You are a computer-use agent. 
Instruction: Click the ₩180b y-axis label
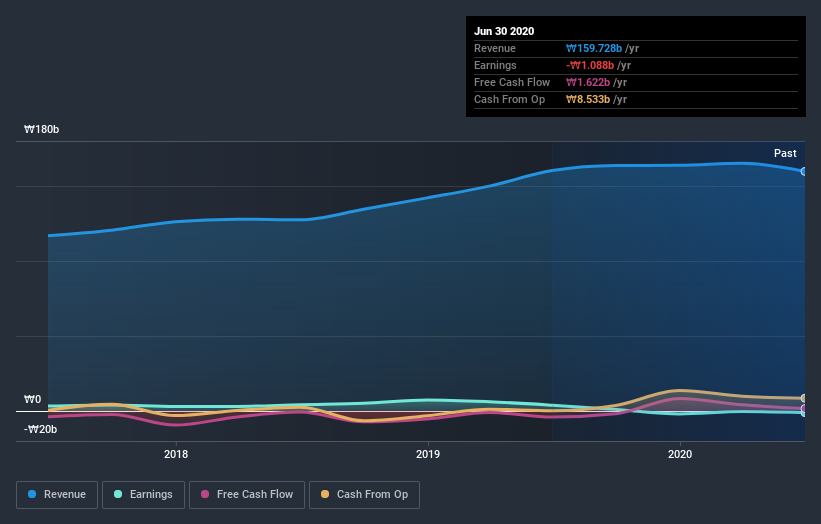pyautogui.click(x=41, y=129)
